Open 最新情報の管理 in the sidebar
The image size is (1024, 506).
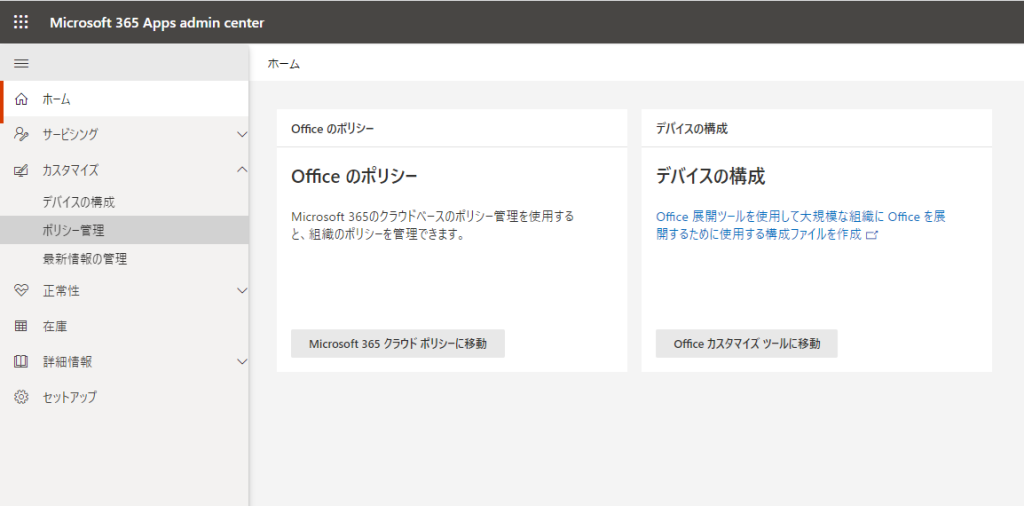pyautogui.click(x=84, y=259)
